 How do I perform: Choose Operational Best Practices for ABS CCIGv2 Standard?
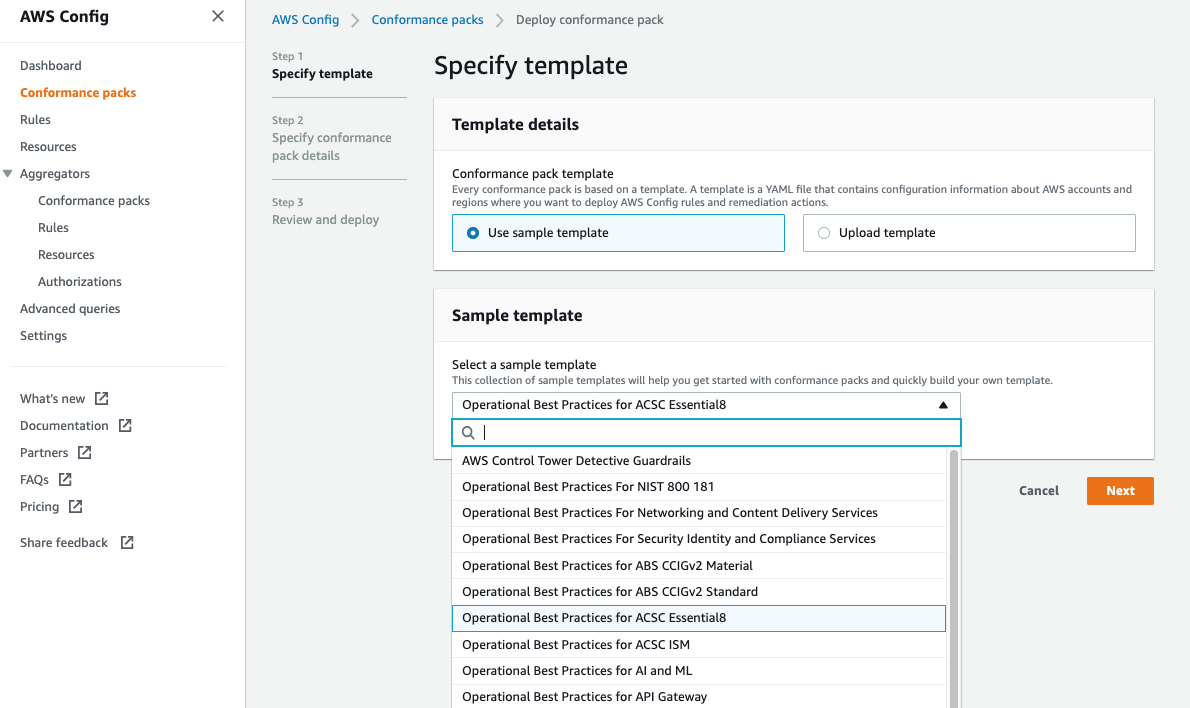pos(699,592)
